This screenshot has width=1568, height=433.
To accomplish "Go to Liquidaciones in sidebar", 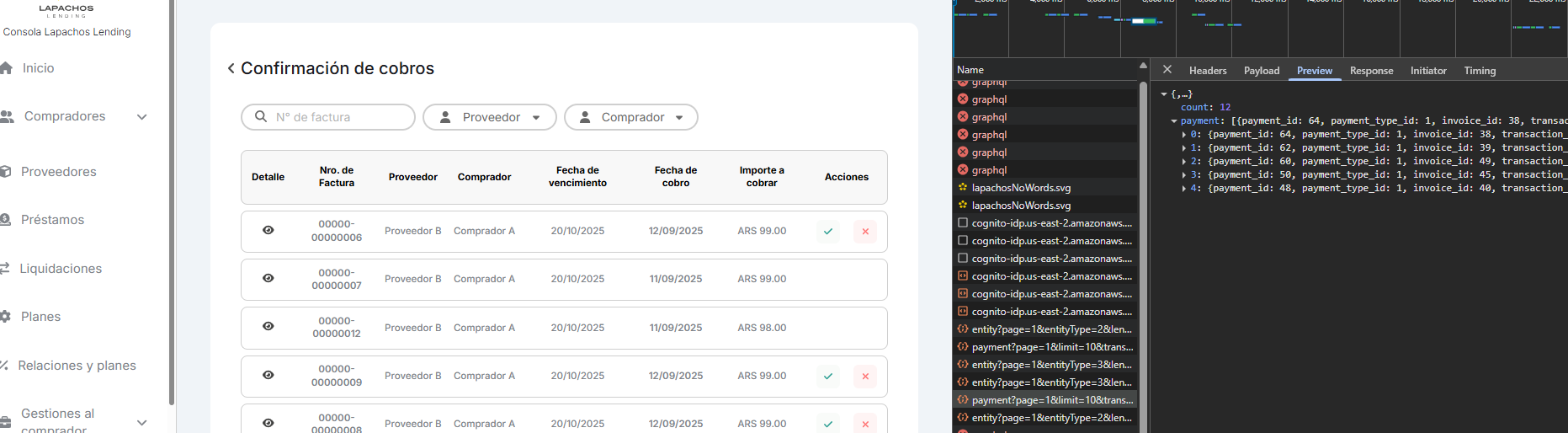I will coord(61,269).
